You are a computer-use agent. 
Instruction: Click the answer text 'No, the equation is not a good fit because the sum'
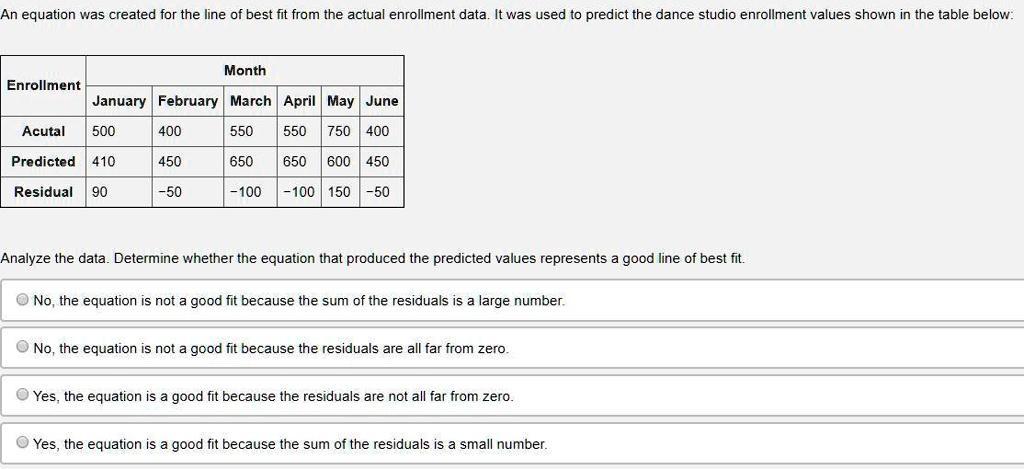(x=299, y=300)
